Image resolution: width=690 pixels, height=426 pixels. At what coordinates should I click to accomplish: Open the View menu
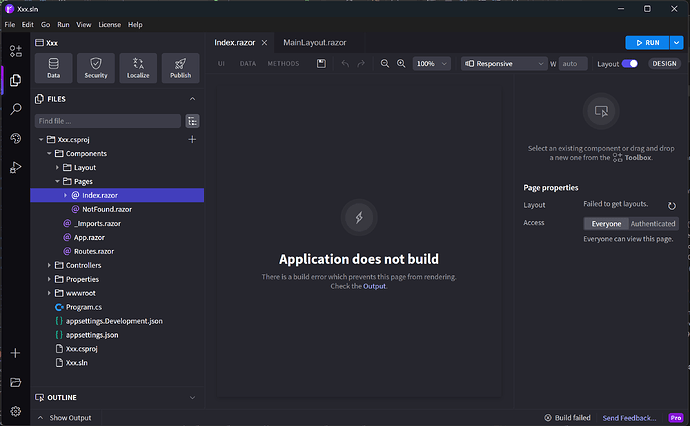(84, 25)
